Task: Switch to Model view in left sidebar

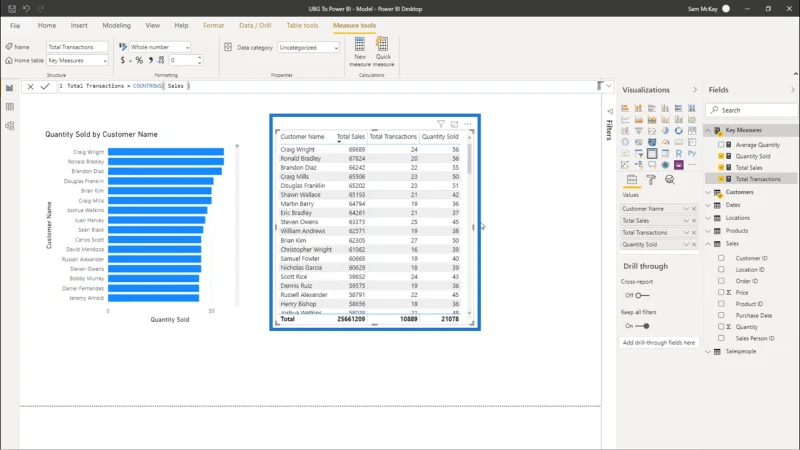Action: [x=10, y=126]
